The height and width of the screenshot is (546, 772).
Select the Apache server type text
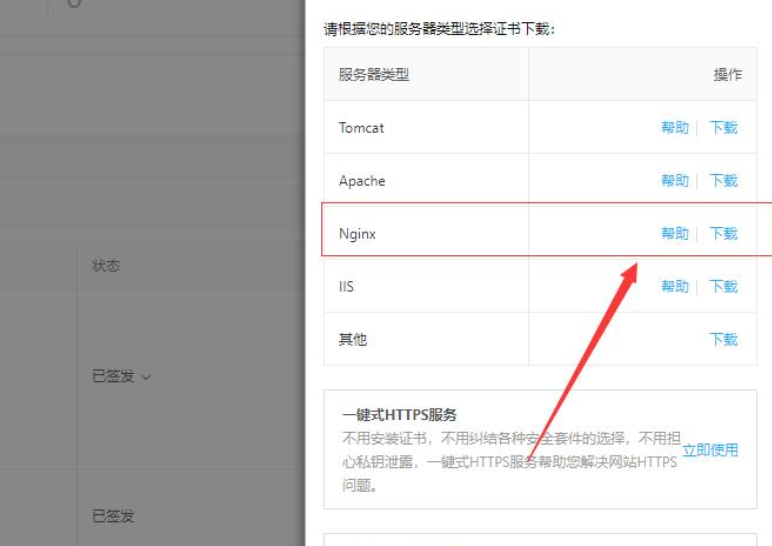[362, 181]
